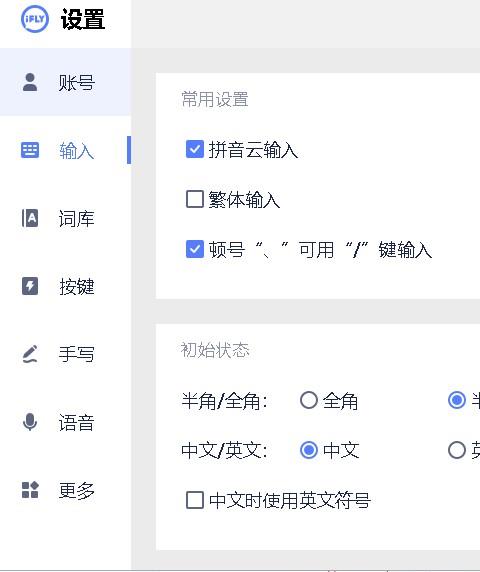Switch to the 词库 tab label

point(77,219)
